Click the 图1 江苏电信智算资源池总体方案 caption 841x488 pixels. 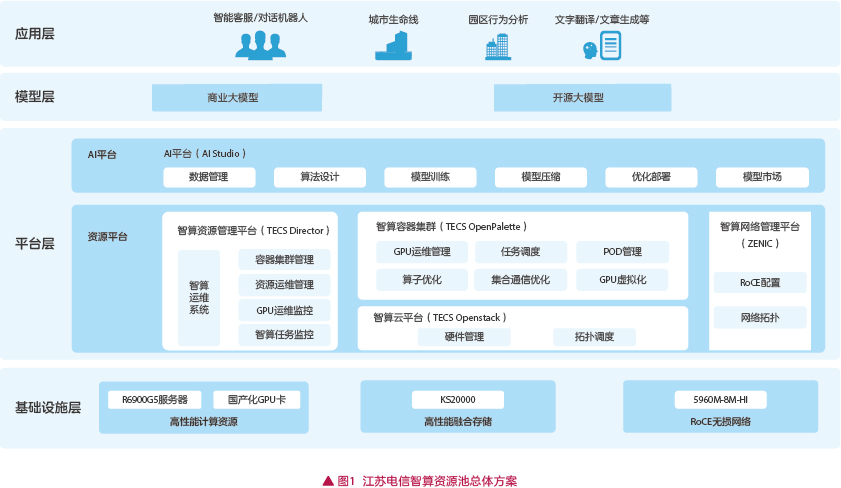coord(420,481)
